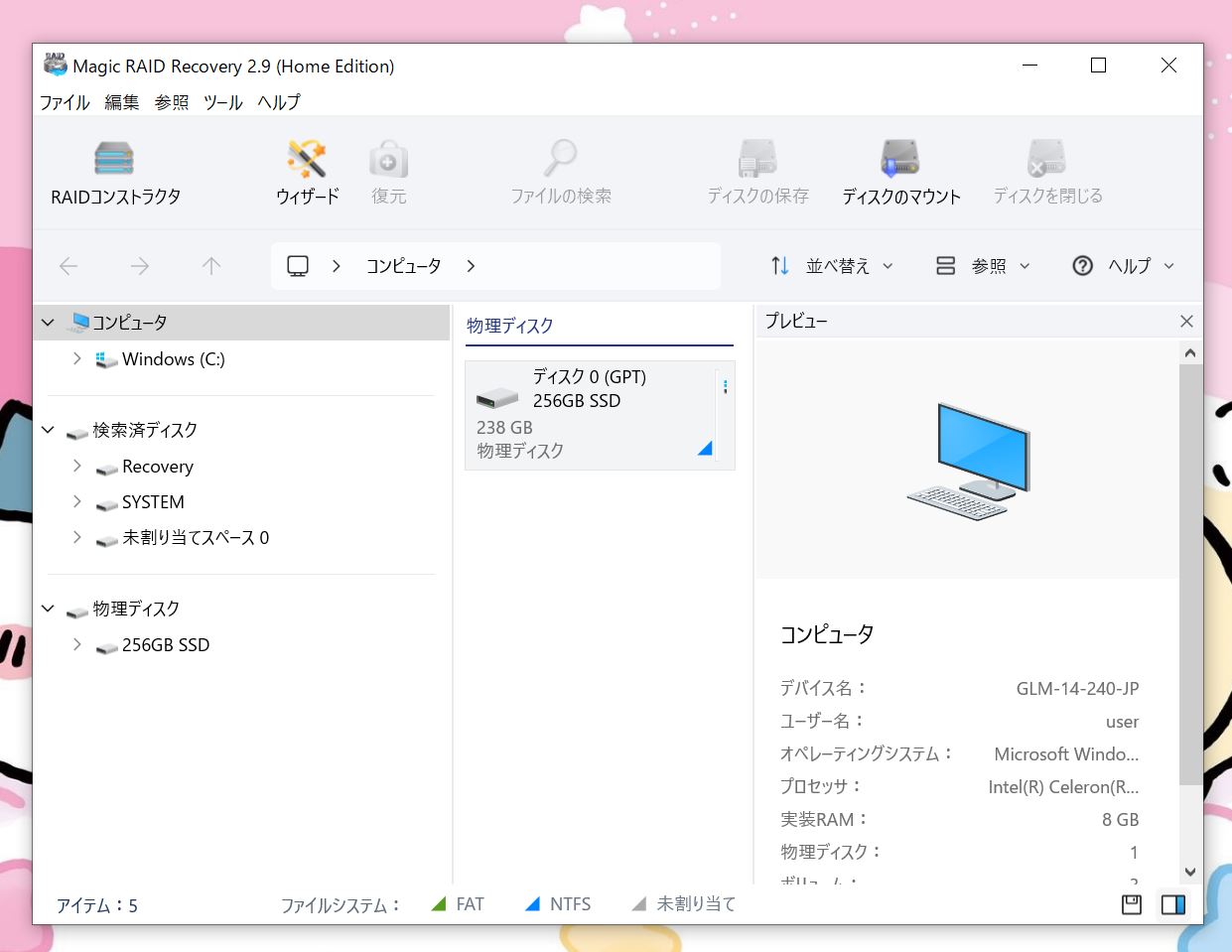
Task: Click the large computer image in preview
Action: click(x=969, y=461)
